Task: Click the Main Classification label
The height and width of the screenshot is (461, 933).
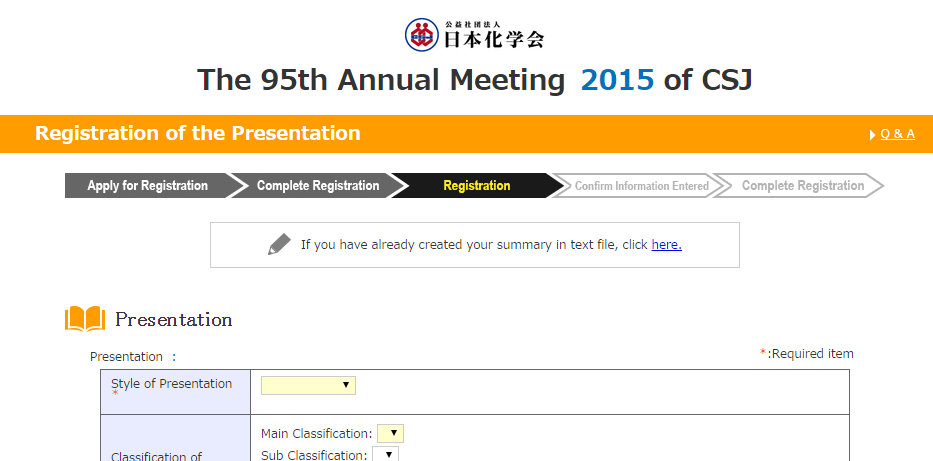Action: [317, 434]
